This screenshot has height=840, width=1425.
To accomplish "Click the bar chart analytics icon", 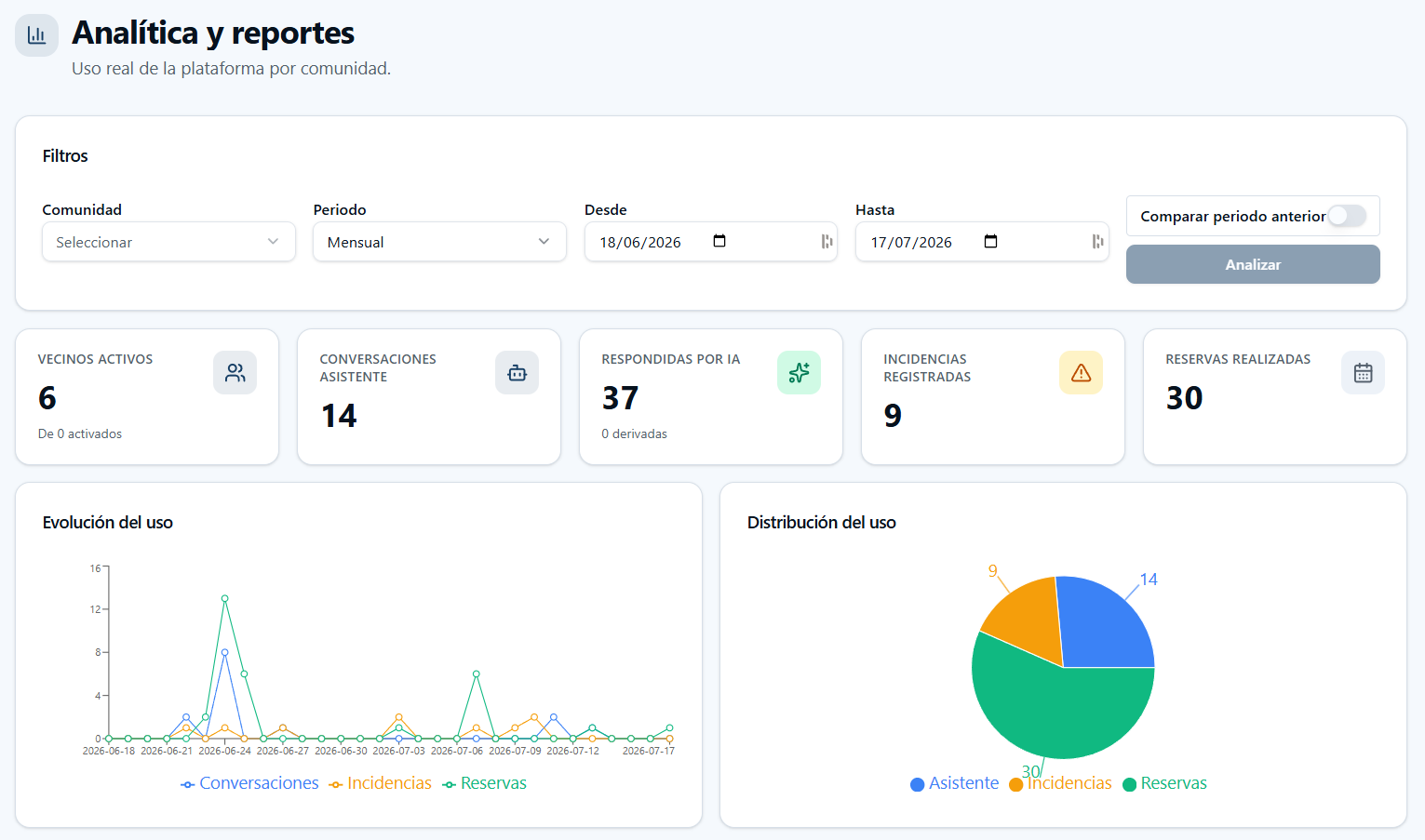I will pyautogui.click(x=36, y=35).
